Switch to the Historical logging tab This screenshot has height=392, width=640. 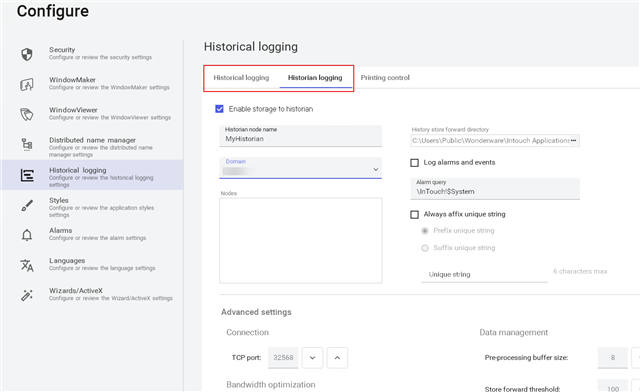click(241, 78)
